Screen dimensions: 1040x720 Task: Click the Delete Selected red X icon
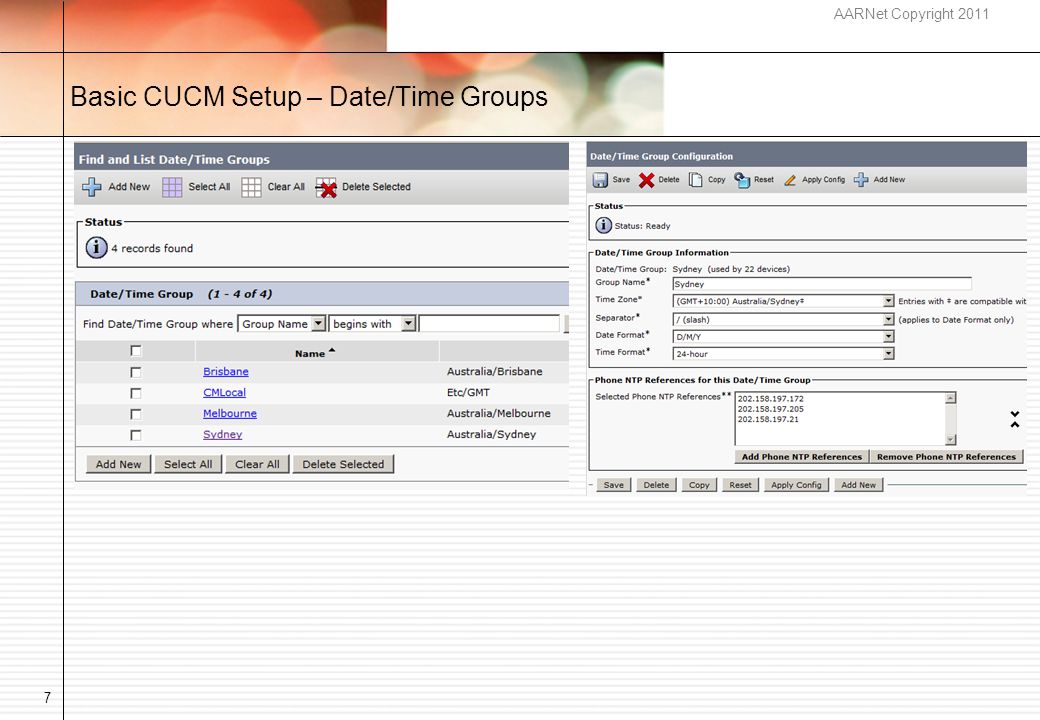[326, 188]
